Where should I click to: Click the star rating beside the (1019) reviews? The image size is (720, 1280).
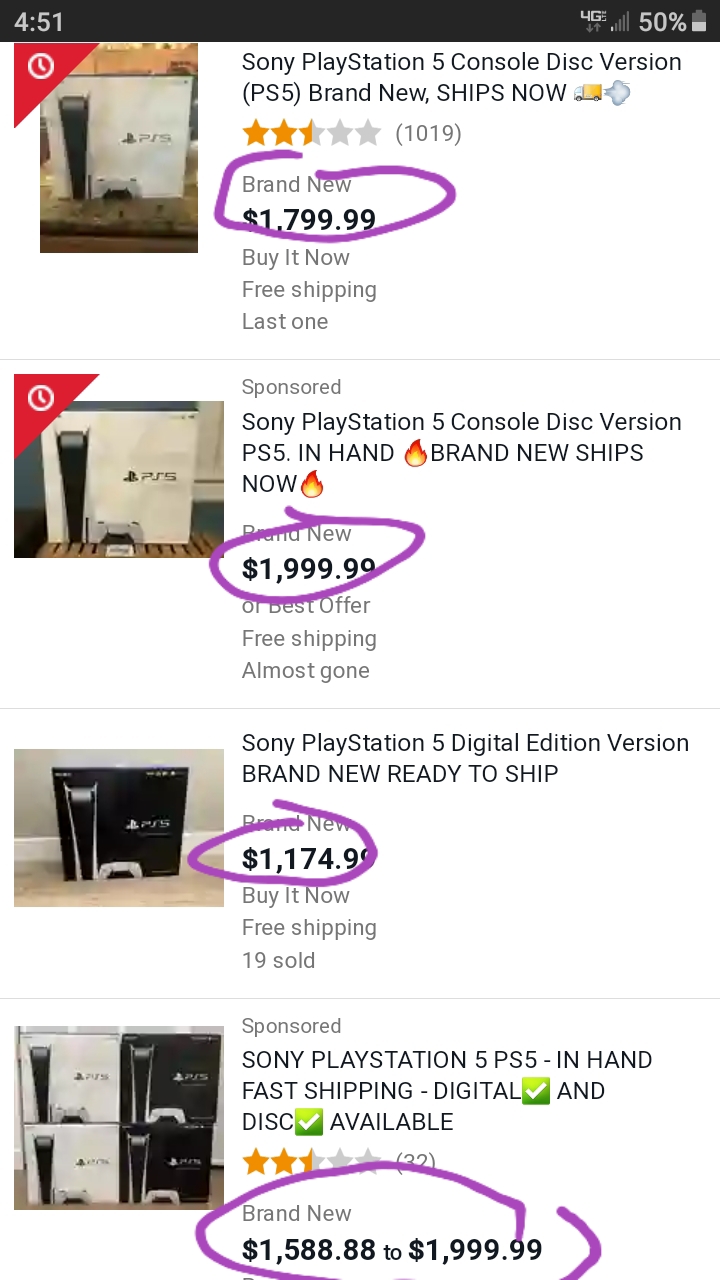pos(311,133)
